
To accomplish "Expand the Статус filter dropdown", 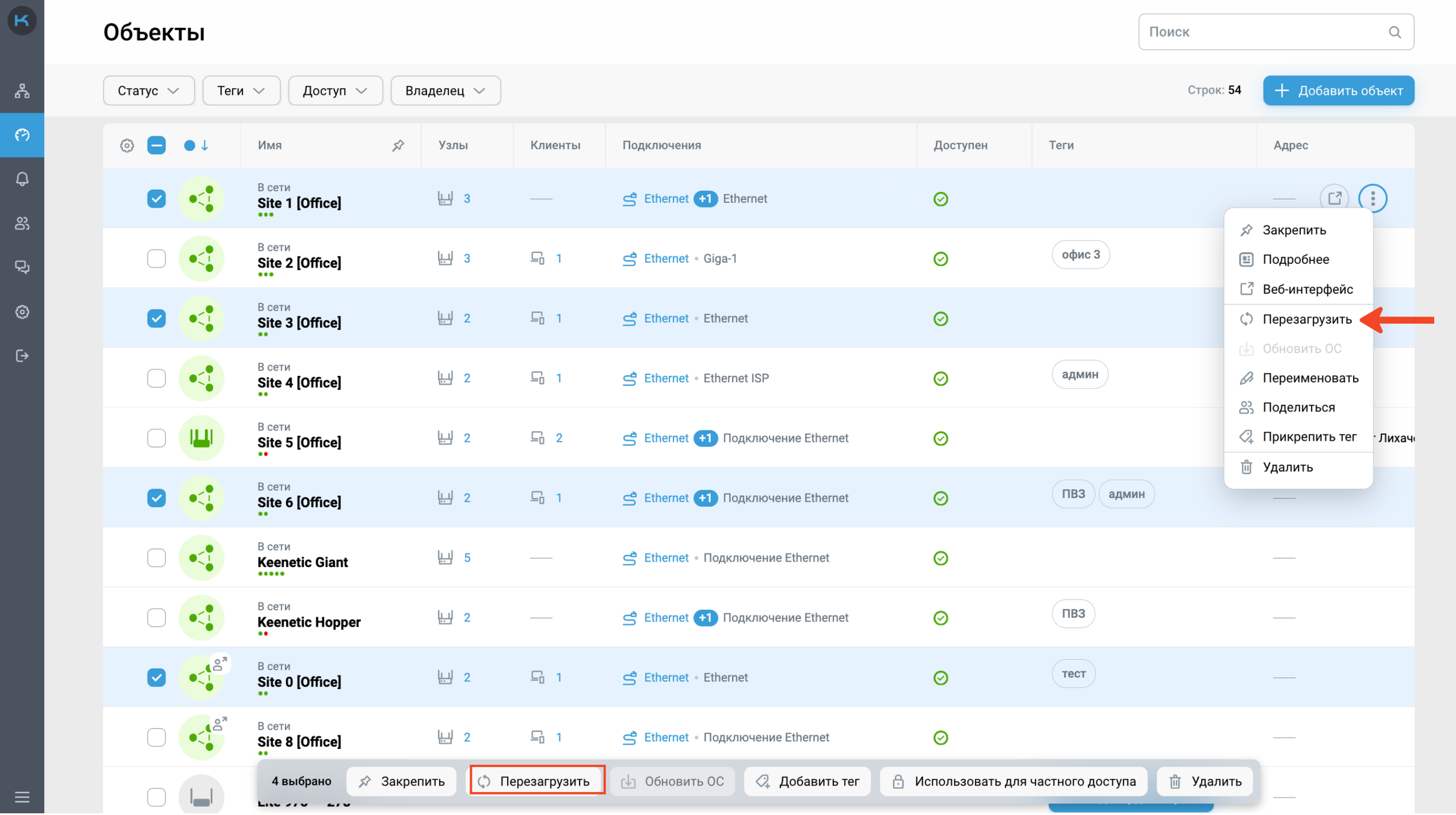I will click(x=148, y=91).
